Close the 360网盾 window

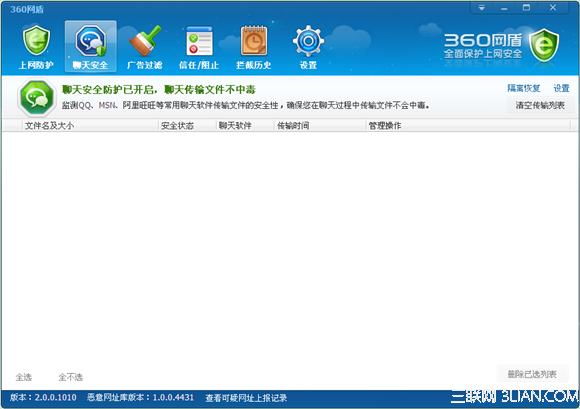point(553,8)
